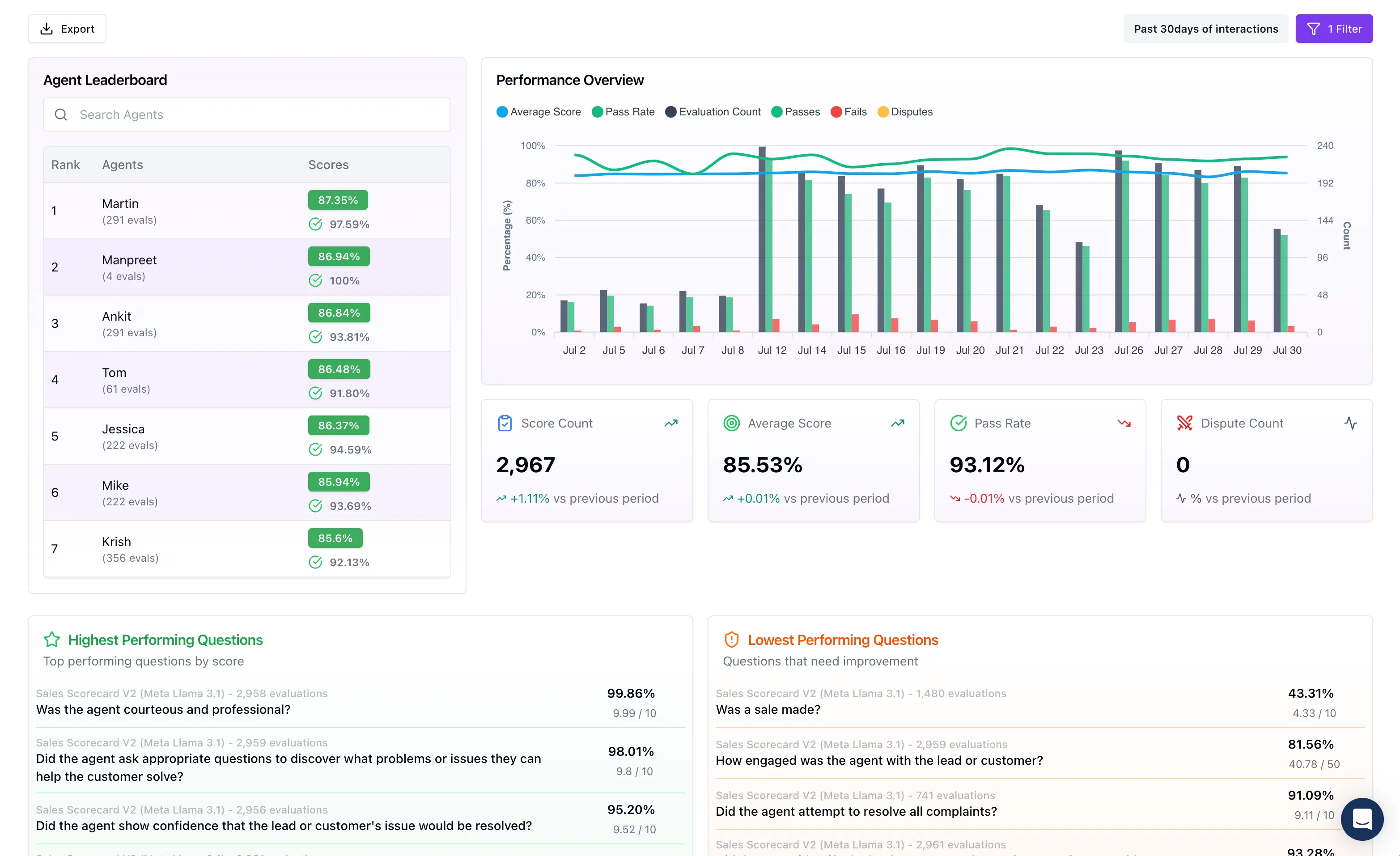Click the Rank column header
This screenshot has width=1400, height=856.
pyautogui.click(x=65, y=165)
